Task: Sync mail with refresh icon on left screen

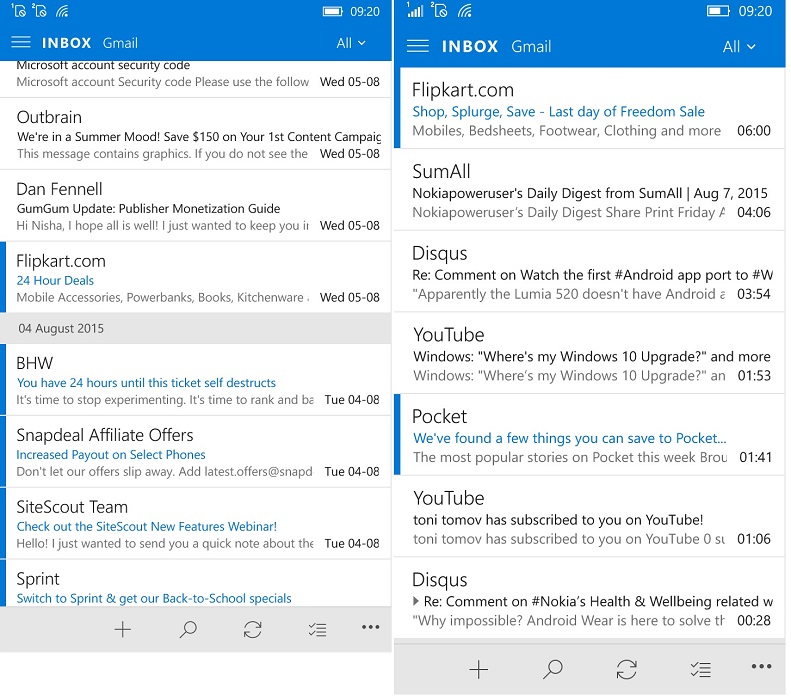Action: 252,629
